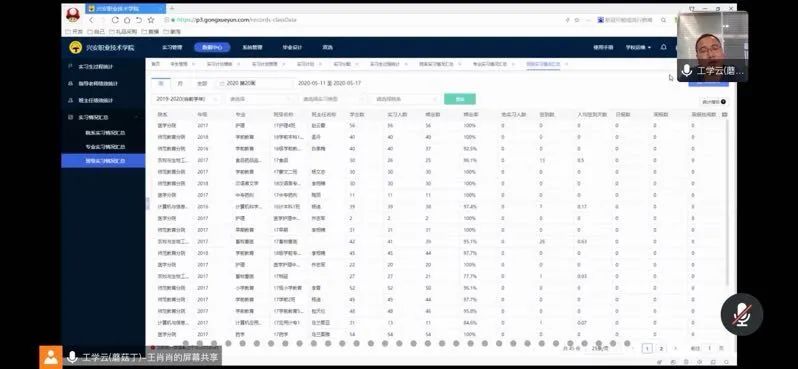The height and width of the screenshot is (369, 798).
Task: Open the notification bell in the header
Action: pyautogui.click(x=664, y=47)
